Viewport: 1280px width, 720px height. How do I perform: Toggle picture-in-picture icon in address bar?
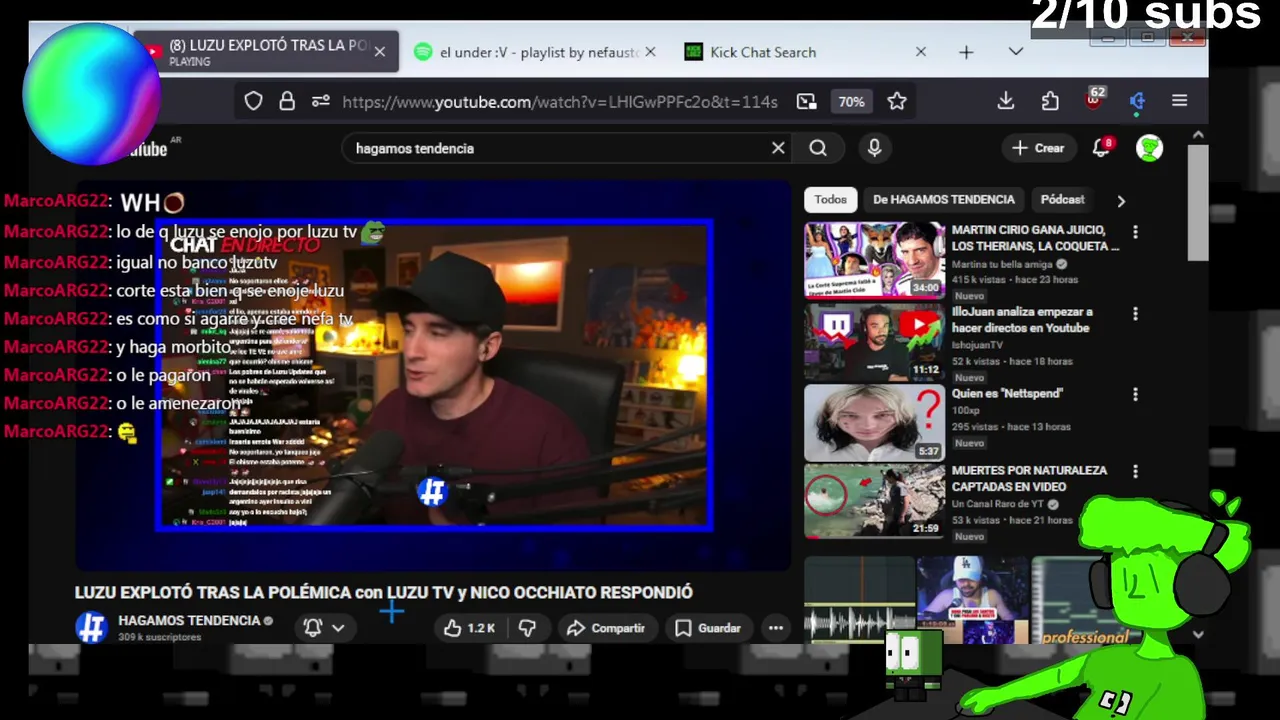806,101
